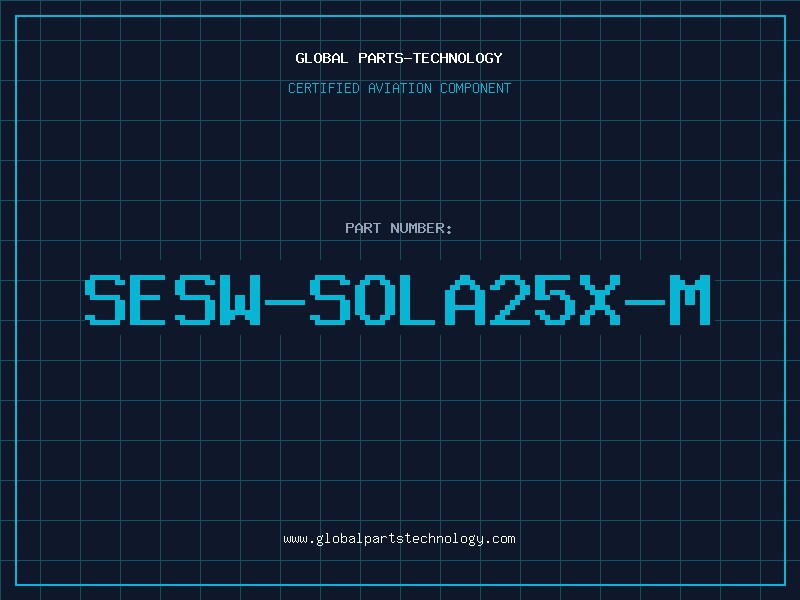Select the CERTIFIED AVIATION COMPONENT subtitle
Image resolution: width=800 pixels, height=600 pixels.
click(399, 88)
